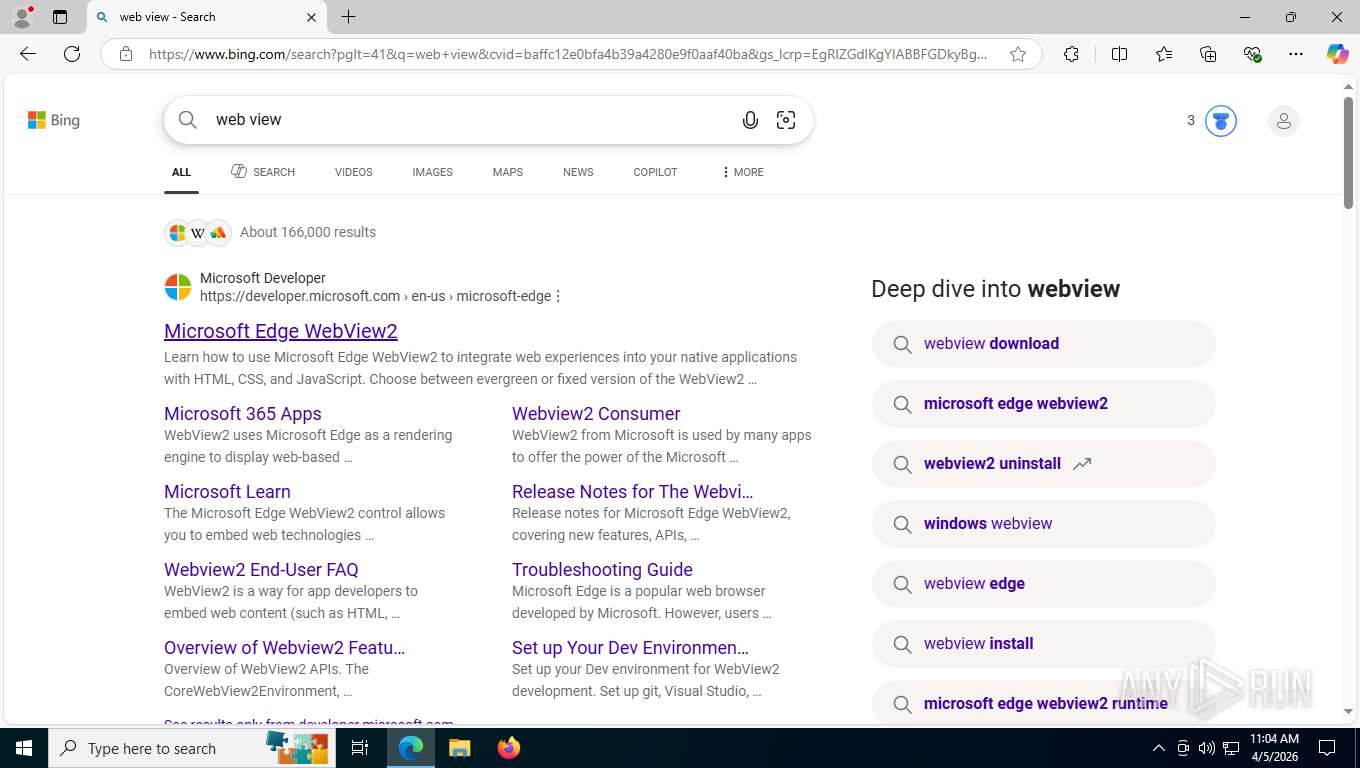Open Microsoft Edge WebView2 result
The image size is (1360, 768).
point(281,331)
